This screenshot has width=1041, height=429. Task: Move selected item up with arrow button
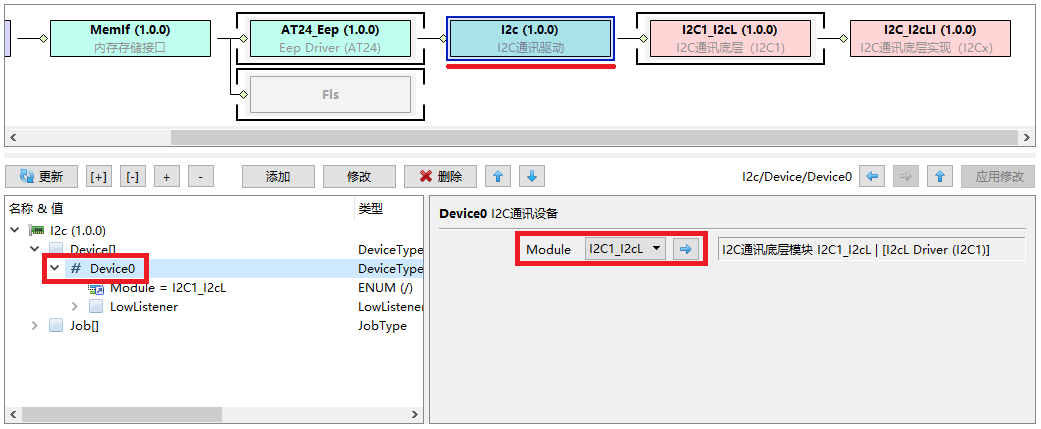[x=498, y=177]
